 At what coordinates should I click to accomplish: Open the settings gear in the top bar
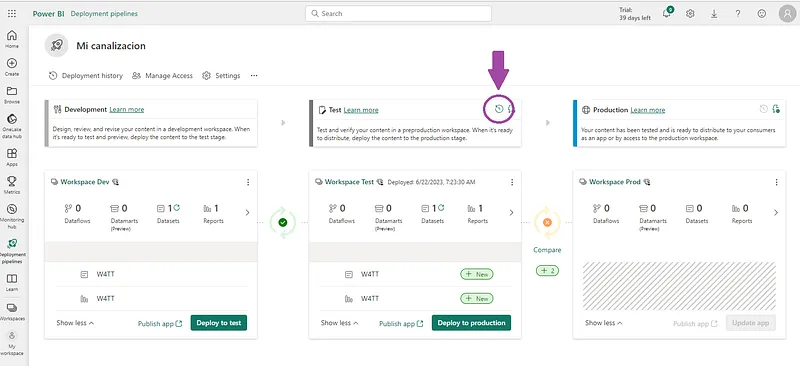pos(690,14)
